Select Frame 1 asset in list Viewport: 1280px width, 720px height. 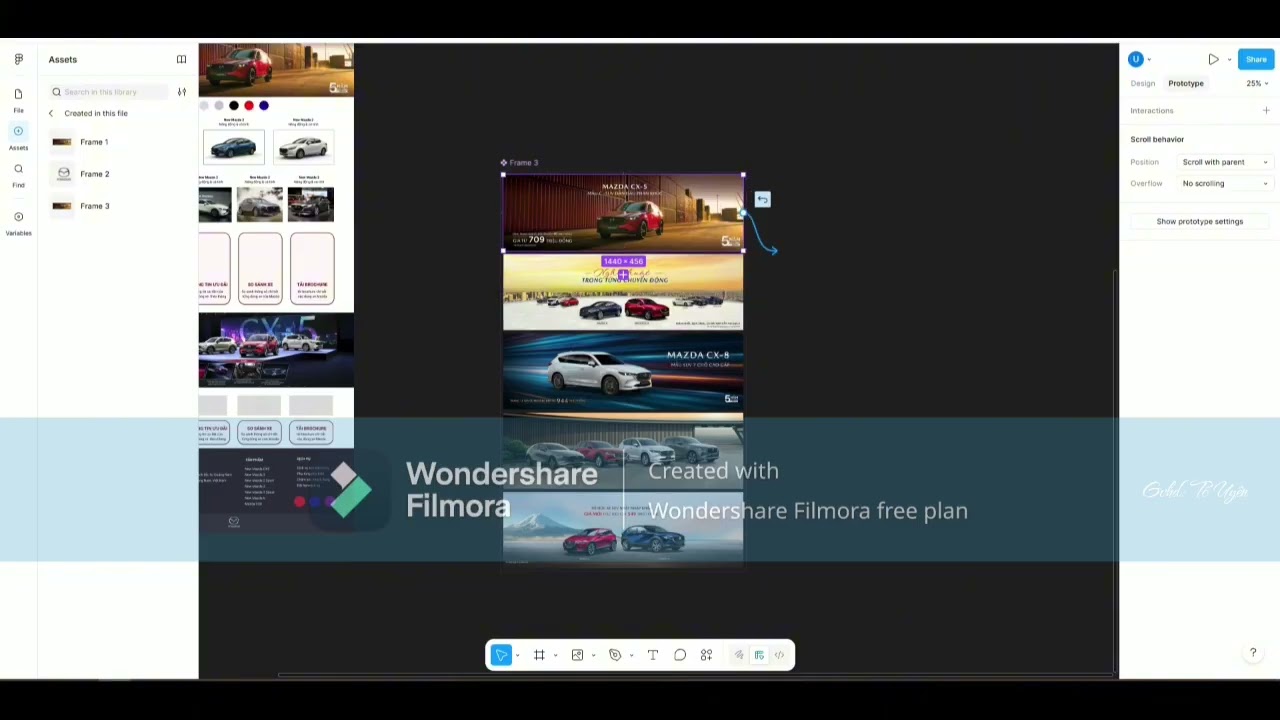pyautogui.click(x=118, y=142)
